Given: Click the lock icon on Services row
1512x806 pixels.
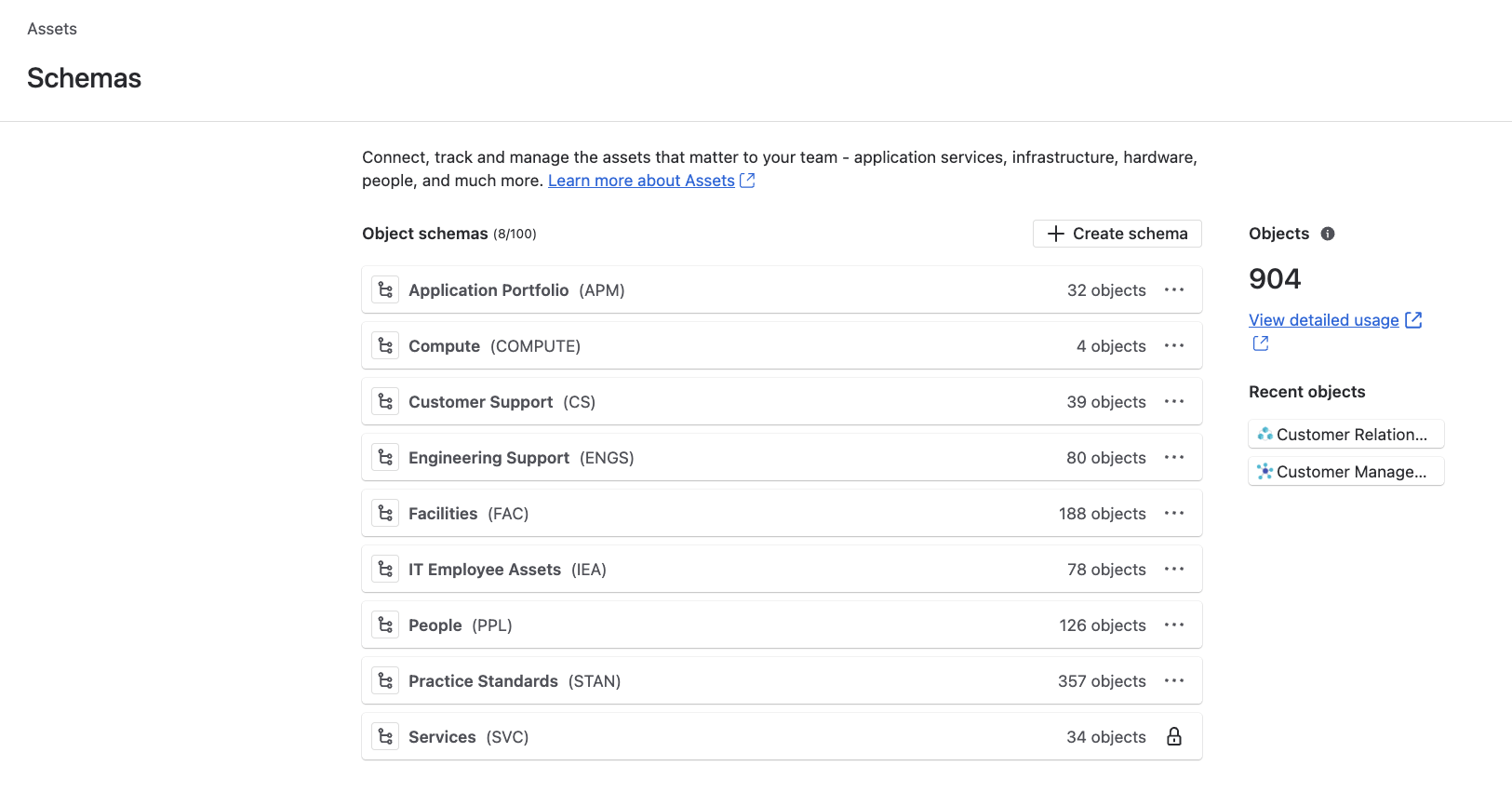Looking at the screenshot, I should tap(1174, 737).
